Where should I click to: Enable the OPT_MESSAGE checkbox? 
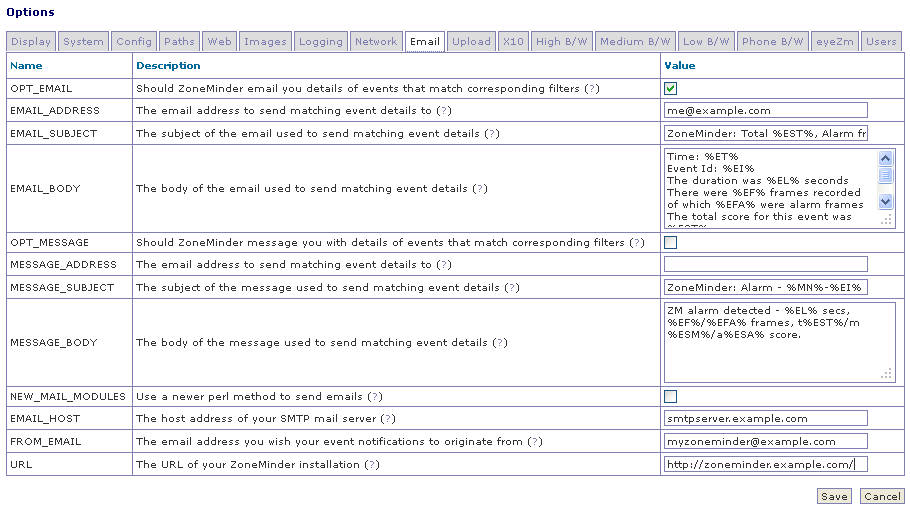(x=670, y=243)
